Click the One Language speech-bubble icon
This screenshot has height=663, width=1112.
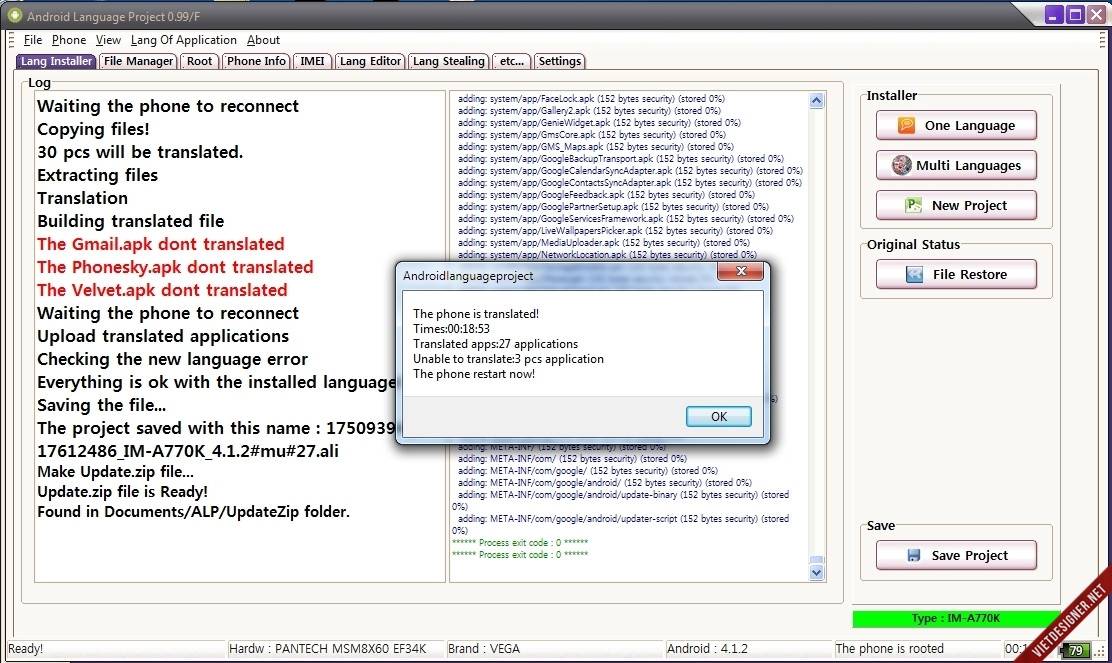pyautogui.click(x=906, y=126)
